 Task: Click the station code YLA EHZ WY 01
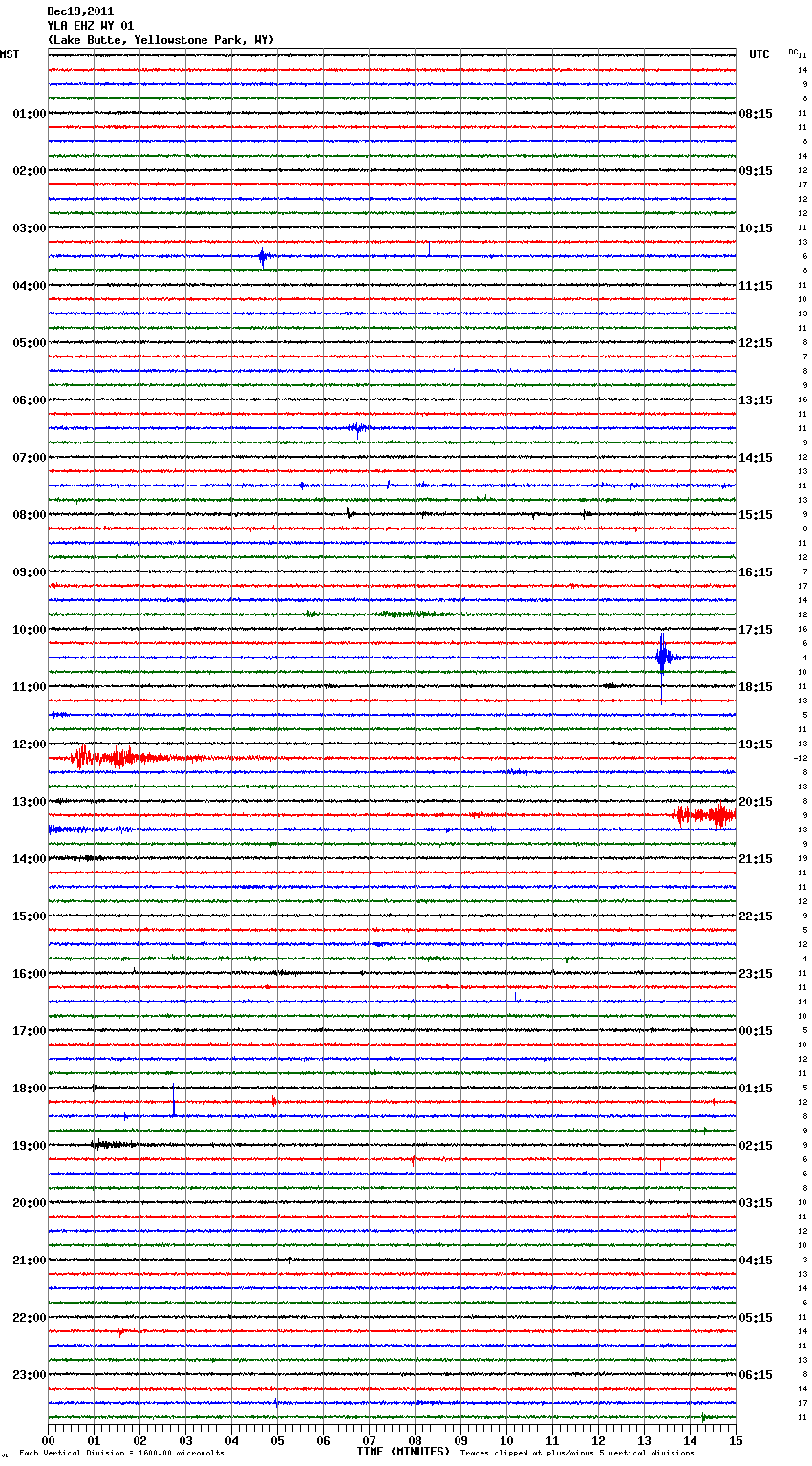coord(91,26)
